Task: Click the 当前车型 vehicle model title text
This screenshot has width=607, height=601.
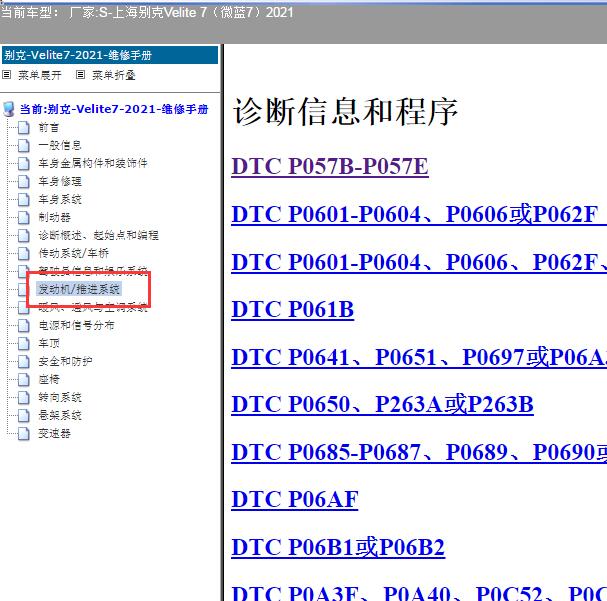Action: [x=147, y=13]
